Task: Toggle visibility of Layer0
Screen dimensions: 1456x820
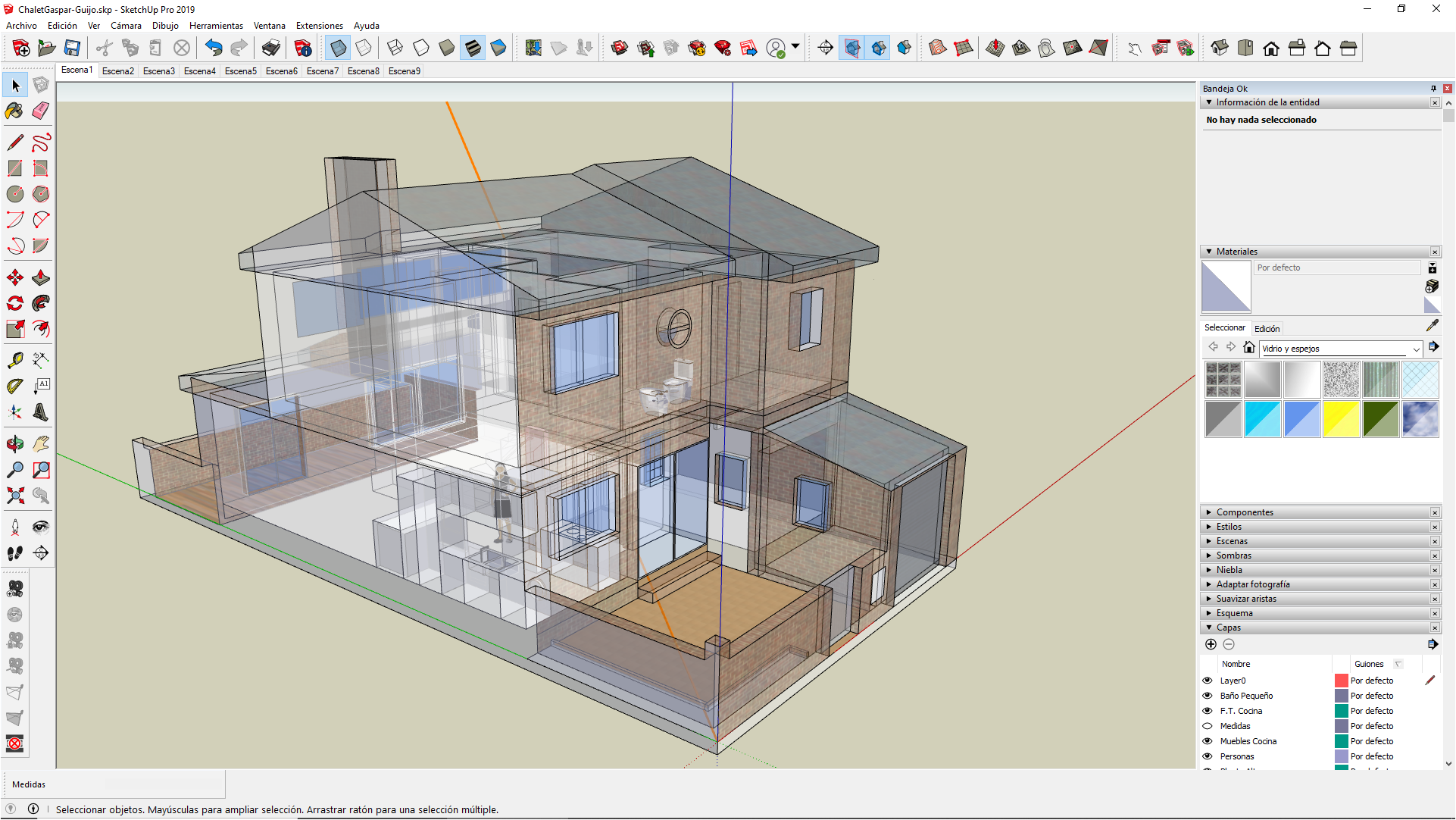Action: pyautogui.click(x=1208, y=681)
